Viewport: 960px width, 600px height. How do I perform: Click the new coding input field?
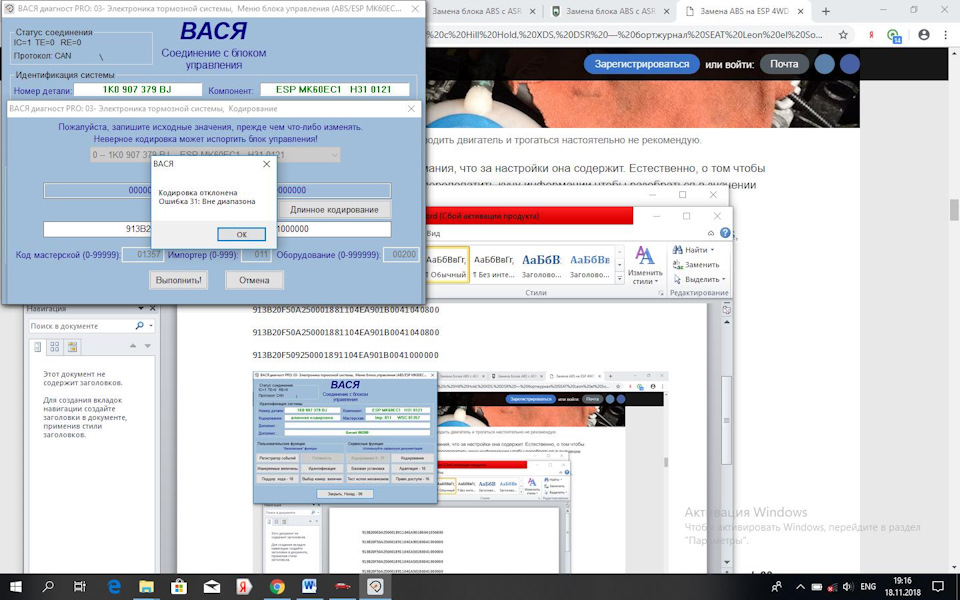coord(217,229)
